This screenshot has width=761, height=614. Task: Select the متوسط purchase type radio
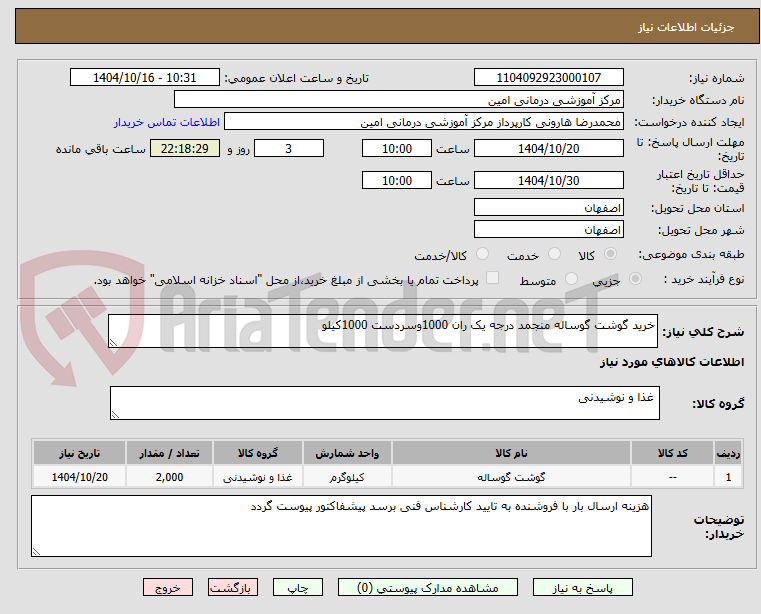pos(571,279)
